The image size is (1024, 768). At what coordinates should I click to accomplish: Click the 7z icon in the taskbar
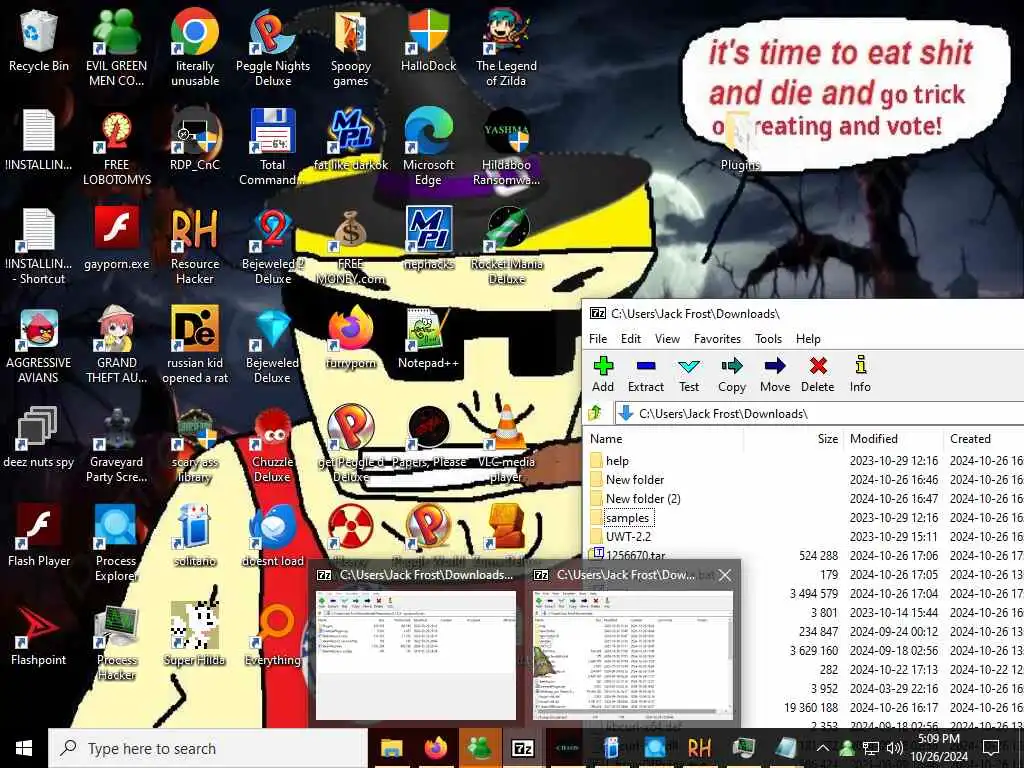(x=523, y=748)
